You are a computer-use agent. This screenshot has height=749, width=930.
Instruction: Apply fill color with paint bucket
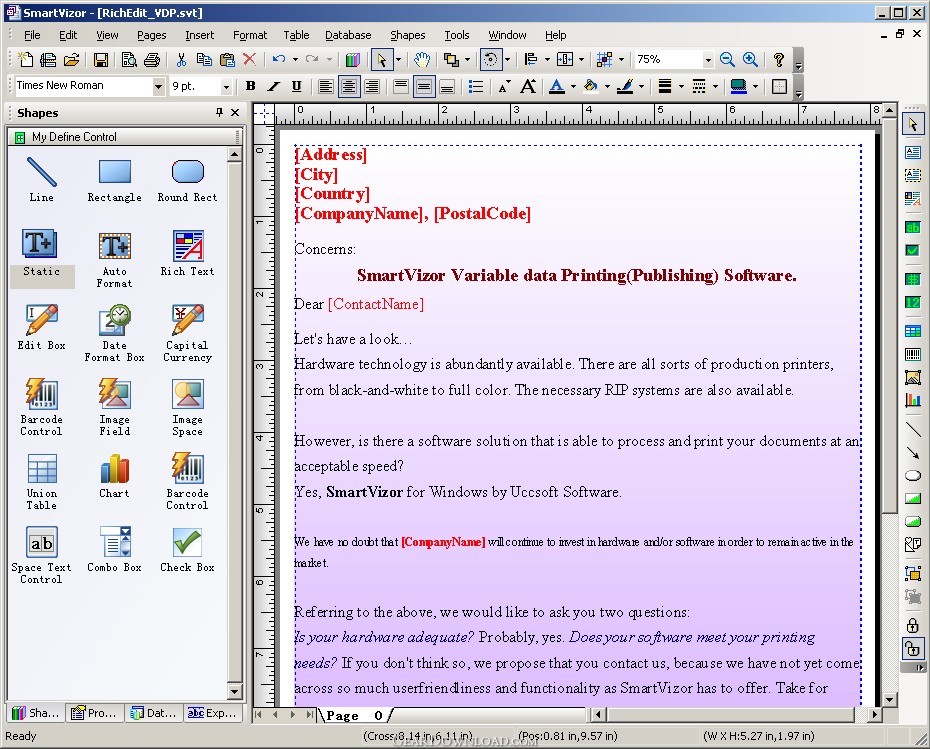tap(591, 86)
